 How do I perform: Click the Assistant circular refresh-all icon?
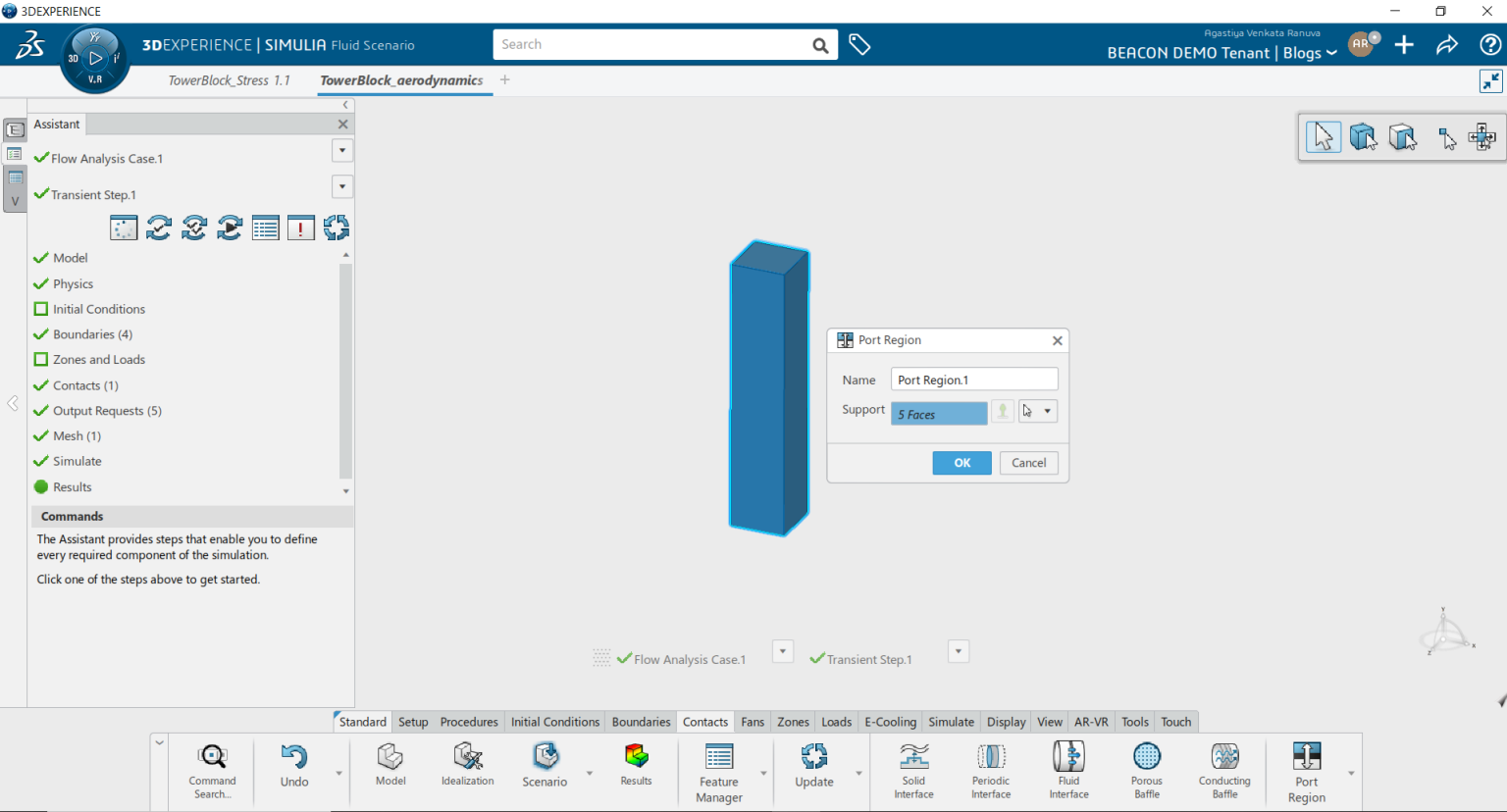click(337, 228)
